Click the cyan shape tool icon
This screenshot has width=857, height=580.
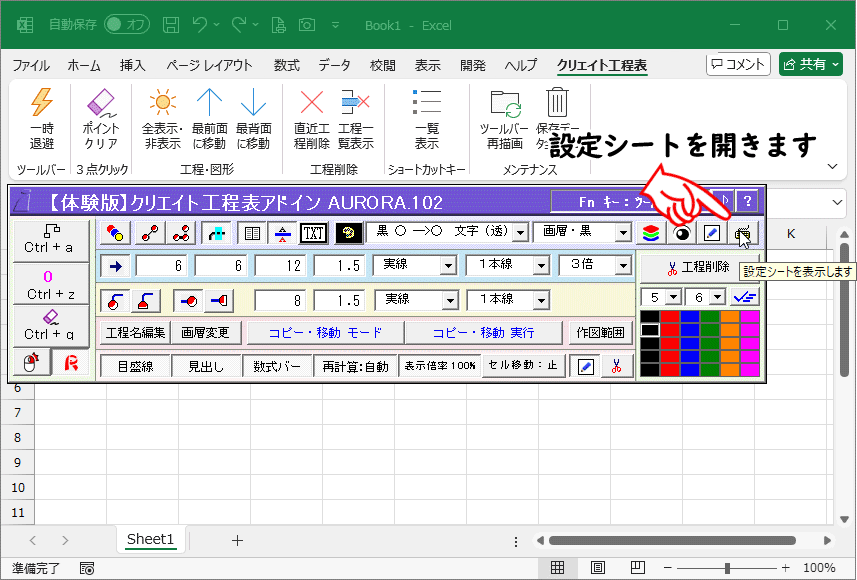(x=216, y=233)
